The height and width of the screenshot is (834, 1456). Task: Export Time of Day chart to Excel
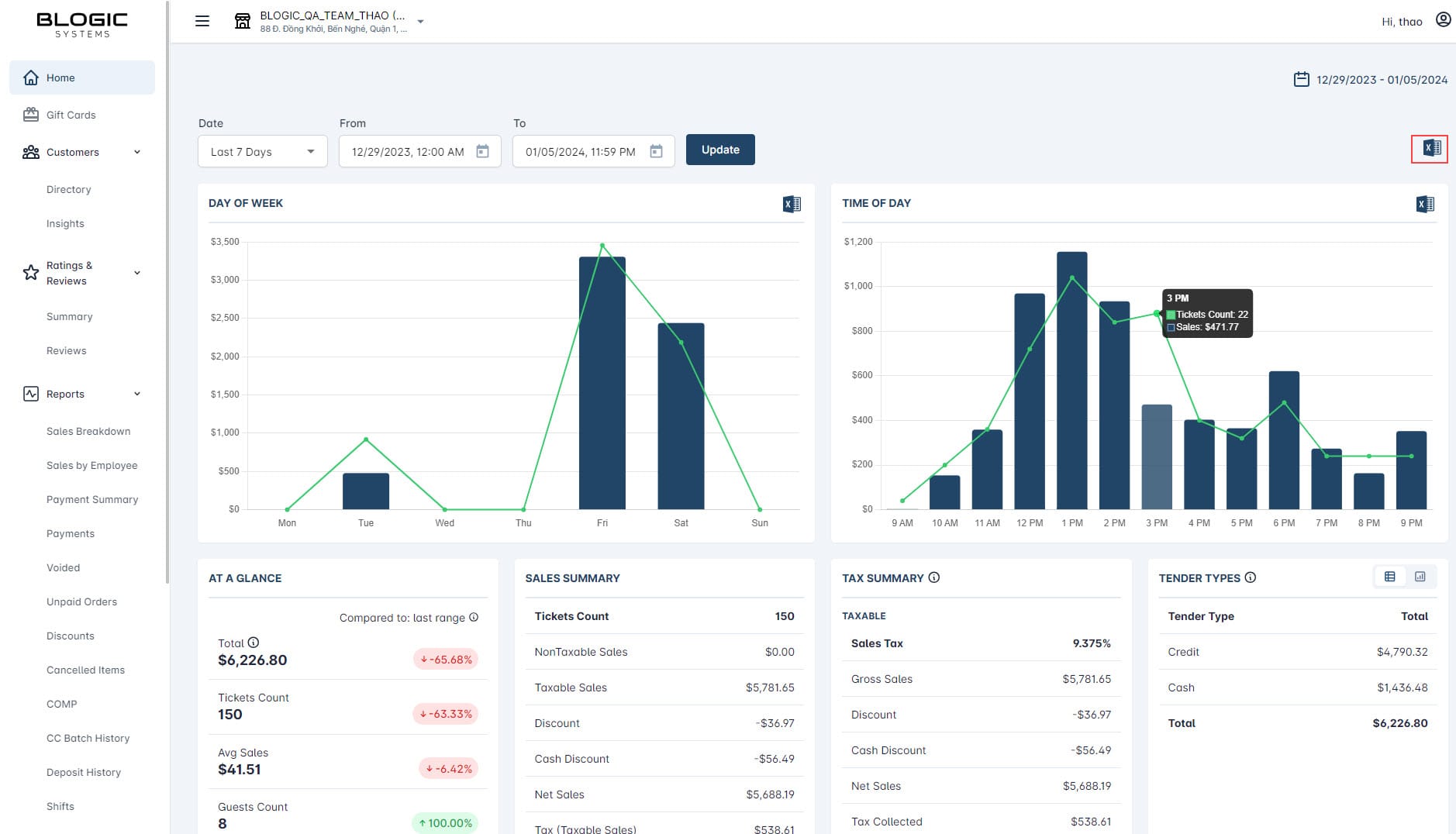pos(1425,204)
